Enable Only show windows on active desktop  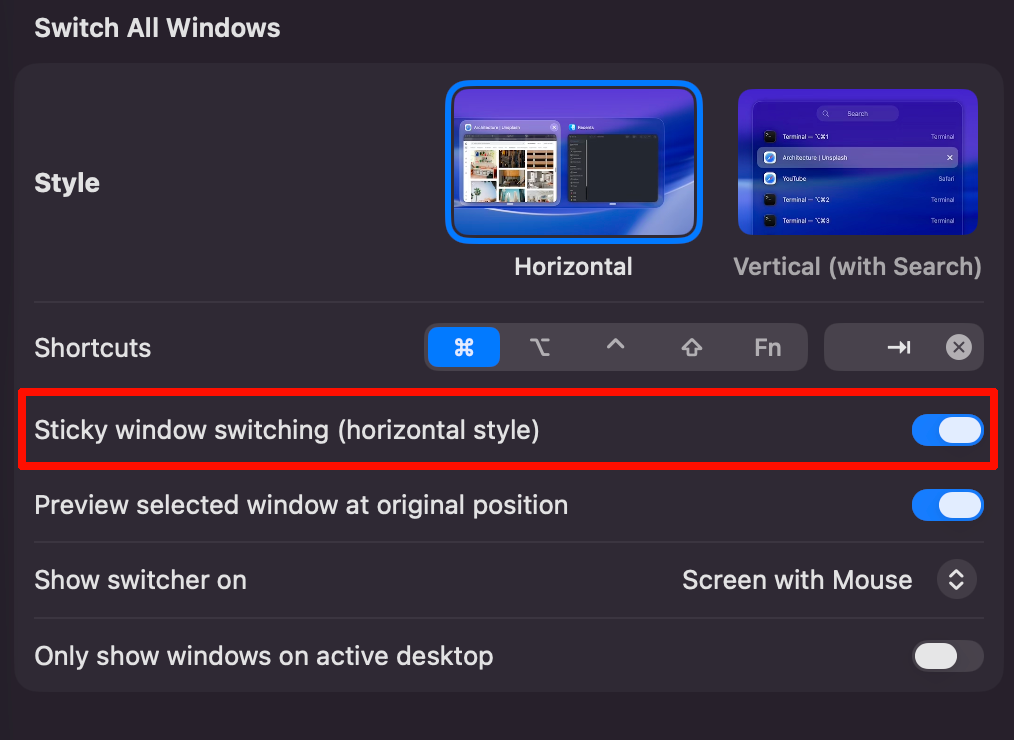point(947,656)
